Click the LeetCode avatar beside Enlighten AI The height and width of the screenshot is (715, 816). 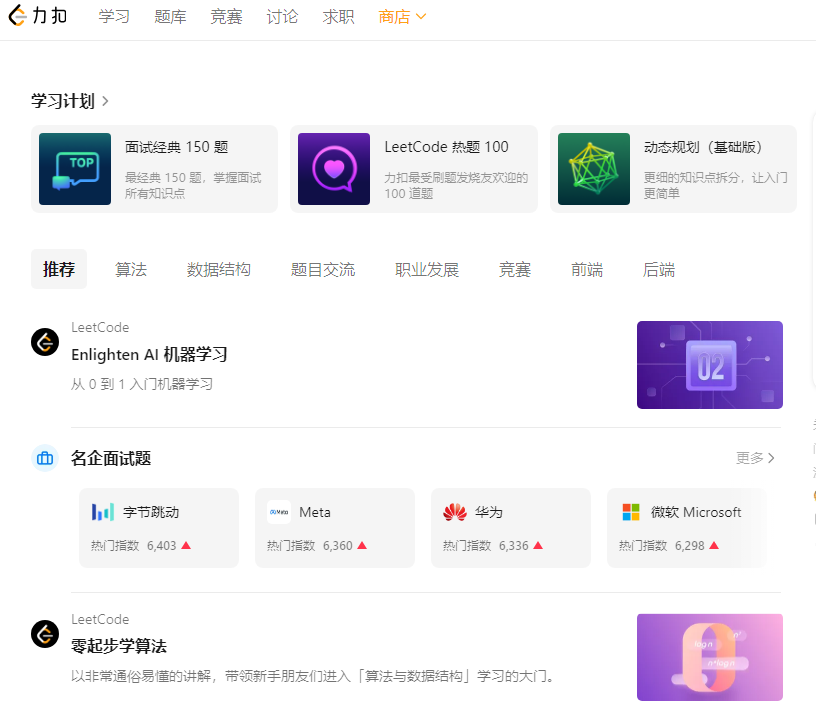click(x=45, y=342)
